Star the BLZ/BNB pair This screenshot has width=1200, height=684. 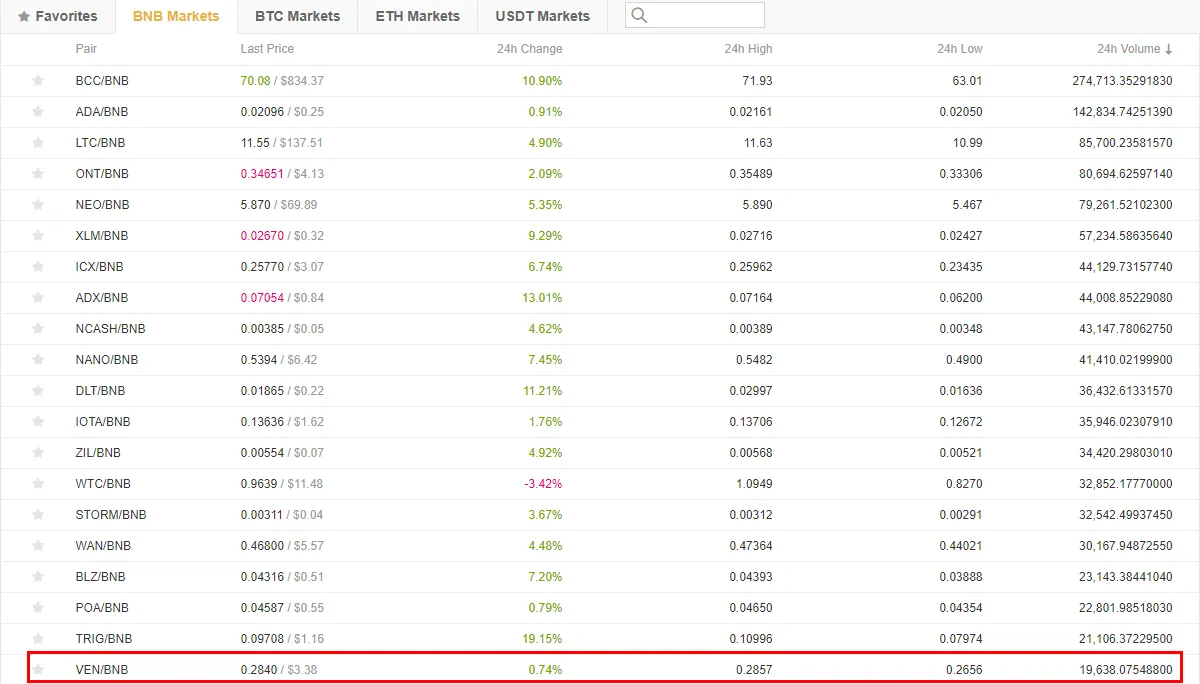[38, 577]
